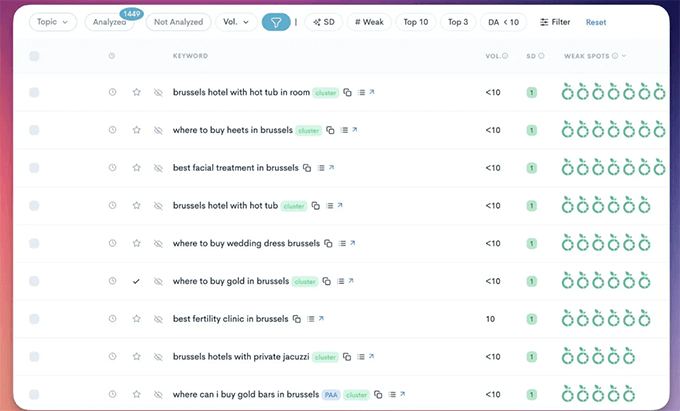
Task: Tick checkbox for 'where to buy gold in brussels'
Action: tap(34, 281)
